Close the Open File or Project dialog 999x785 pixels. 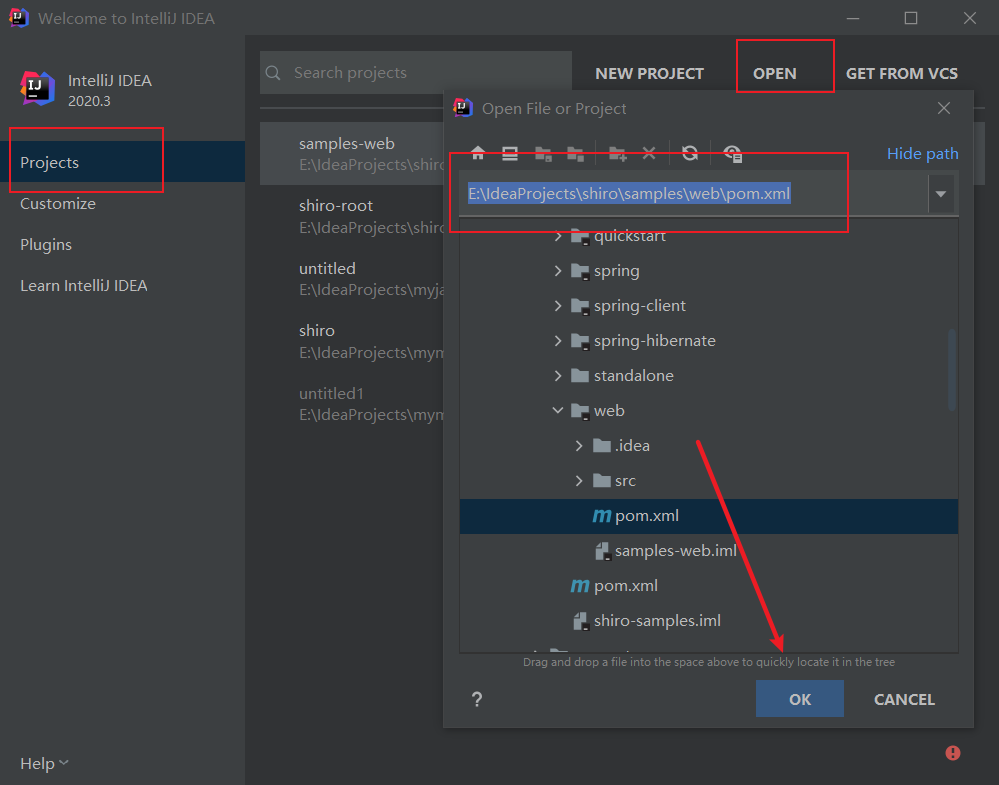click(944, 108)
